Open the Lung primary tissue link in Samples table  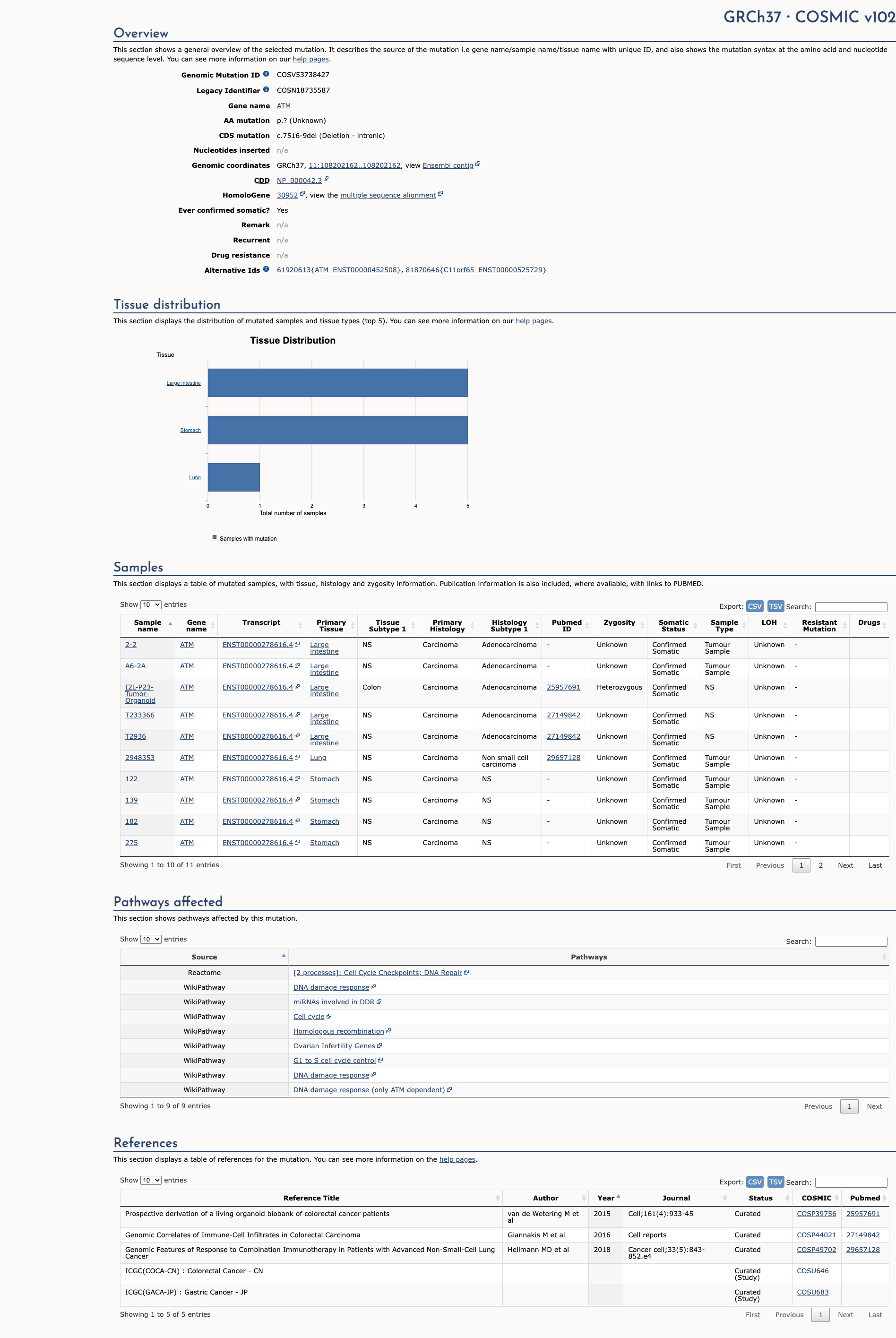318,757
